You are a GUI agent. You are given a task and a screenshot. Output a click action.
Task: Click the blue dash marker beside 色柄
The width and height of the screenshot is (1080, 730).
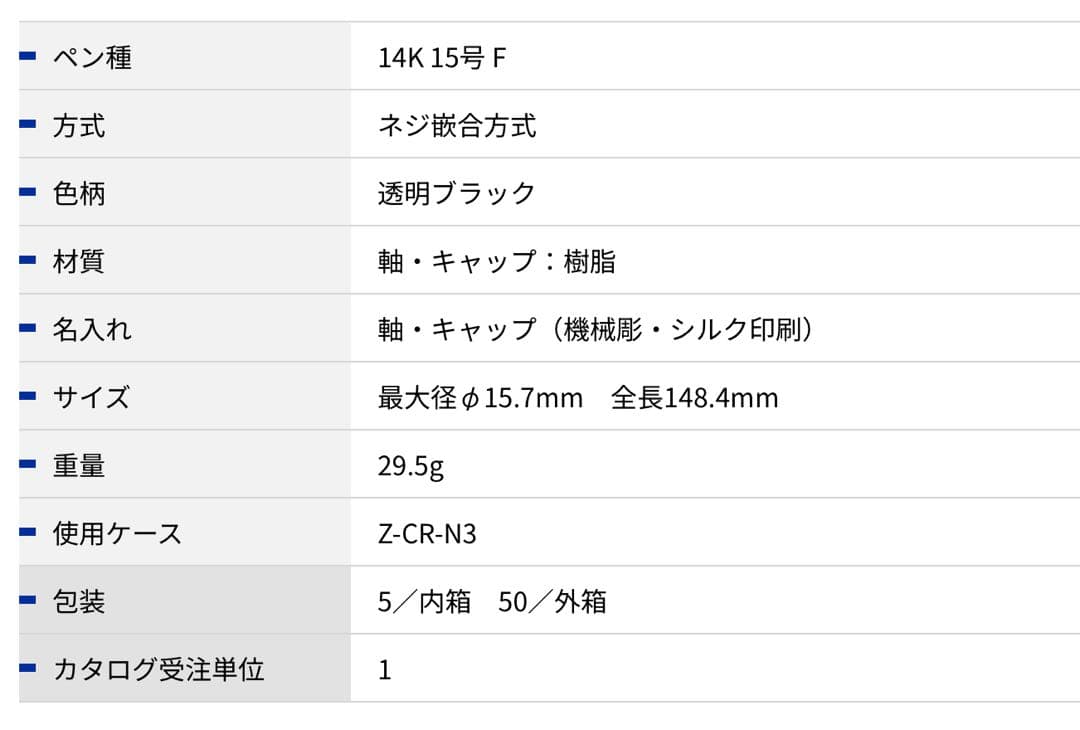(x=28, y=192)
